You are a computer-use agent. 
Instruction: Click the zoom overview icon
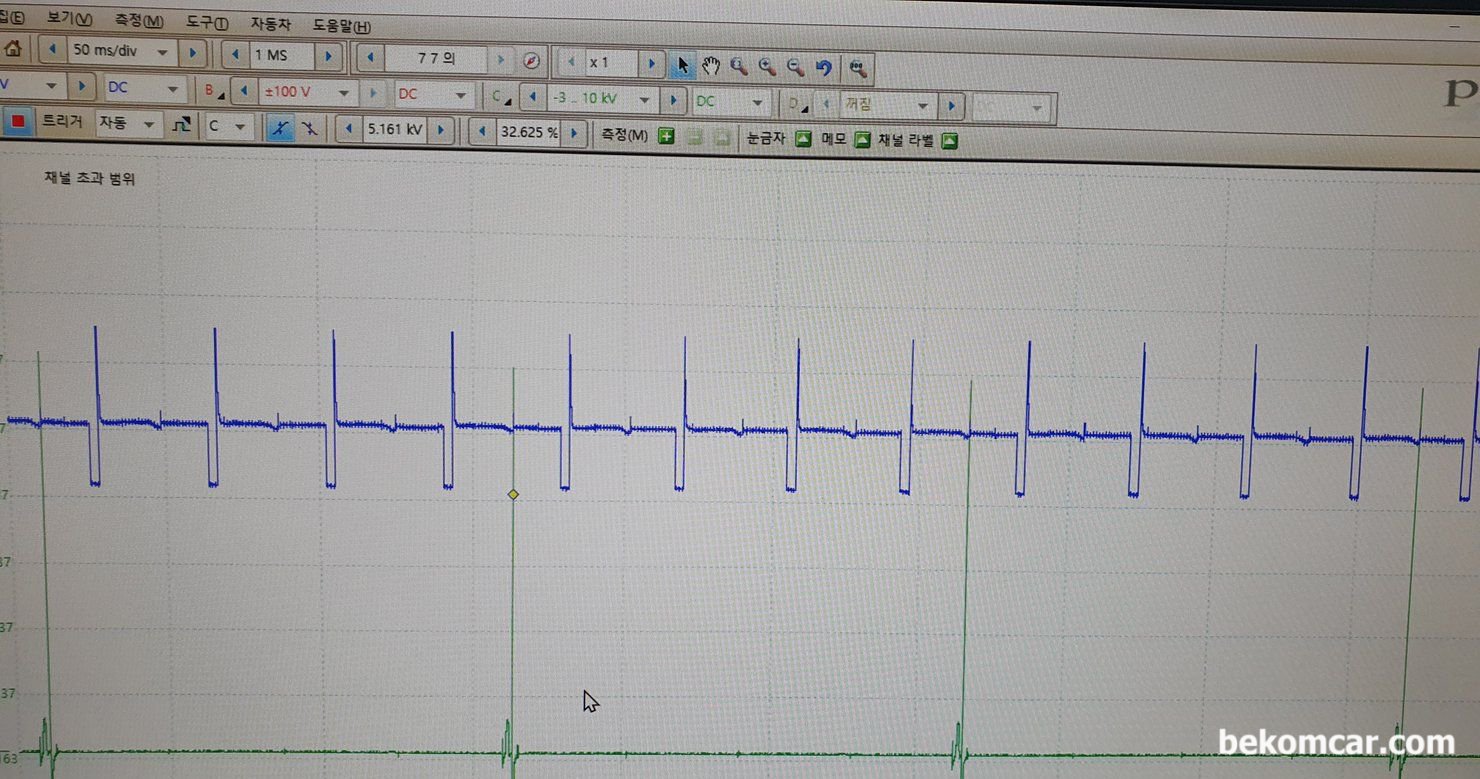click(857, 68)
